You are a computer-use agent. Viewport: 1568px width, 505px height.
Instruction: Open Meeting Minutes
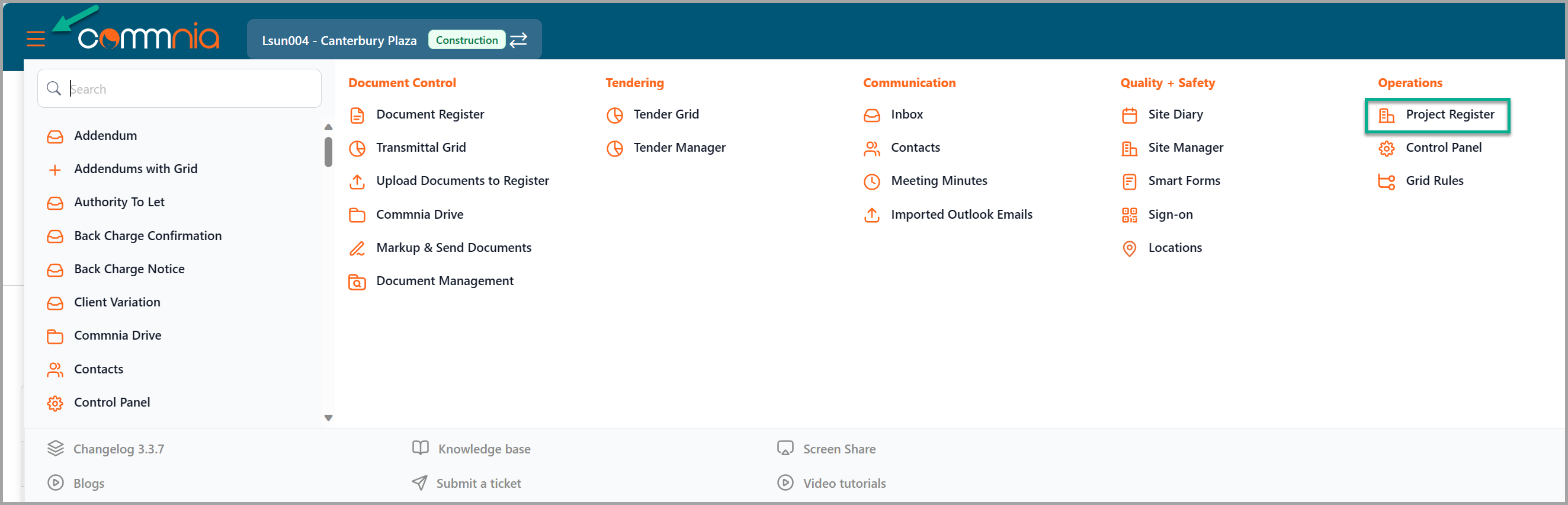coord(939,181)
